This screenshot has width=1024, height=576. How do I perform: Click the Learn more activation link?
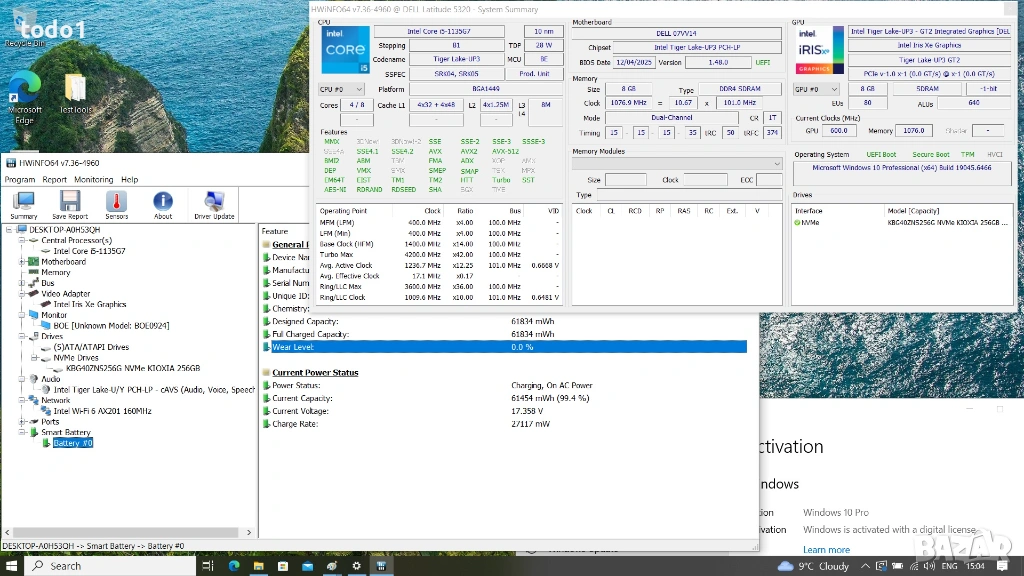coord(826,549)
